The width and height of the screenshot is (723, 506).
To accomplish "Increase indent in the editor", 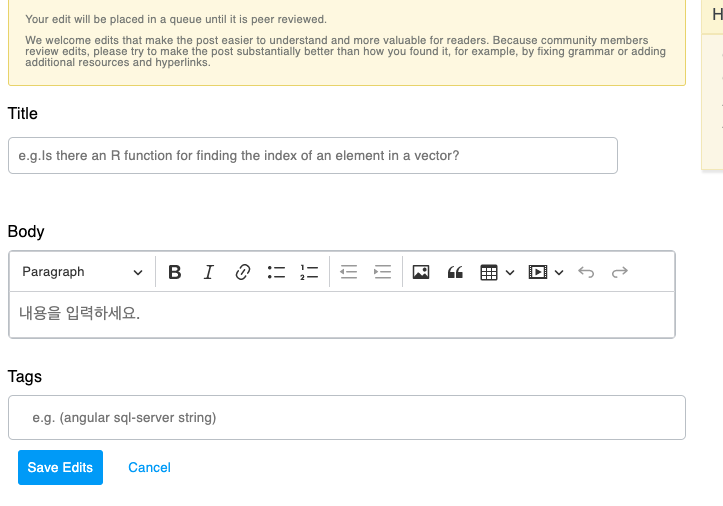I will point(383,272).
